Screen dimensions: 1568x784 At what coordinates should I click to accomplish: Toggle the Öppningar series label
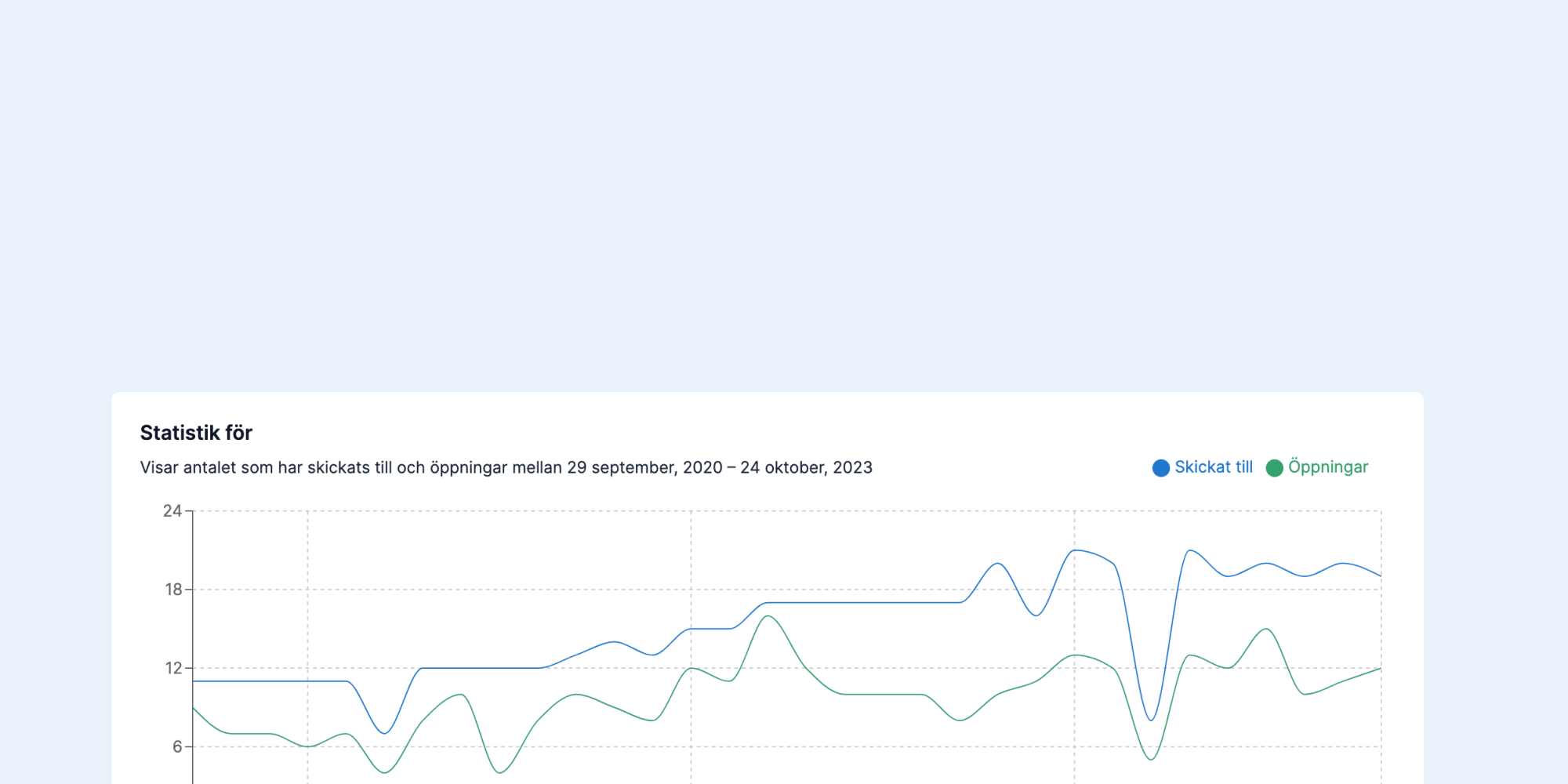(x=1327, y=467)
